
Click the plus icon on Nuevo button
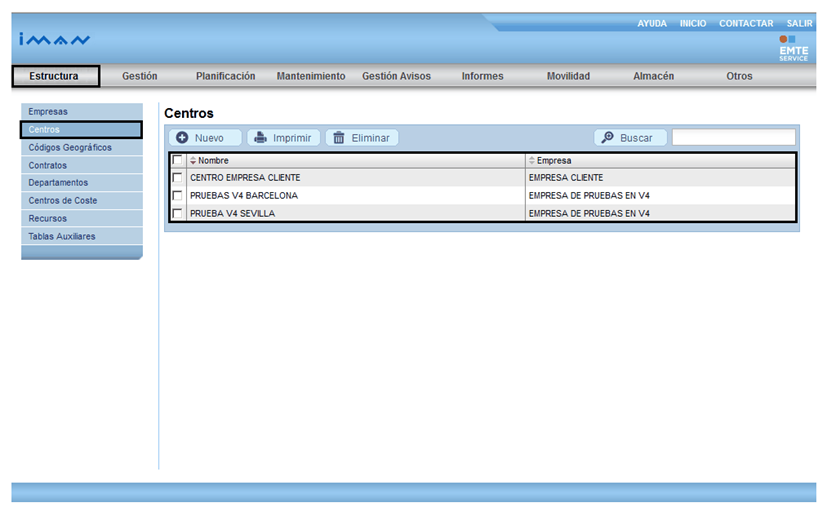[183, 138]
